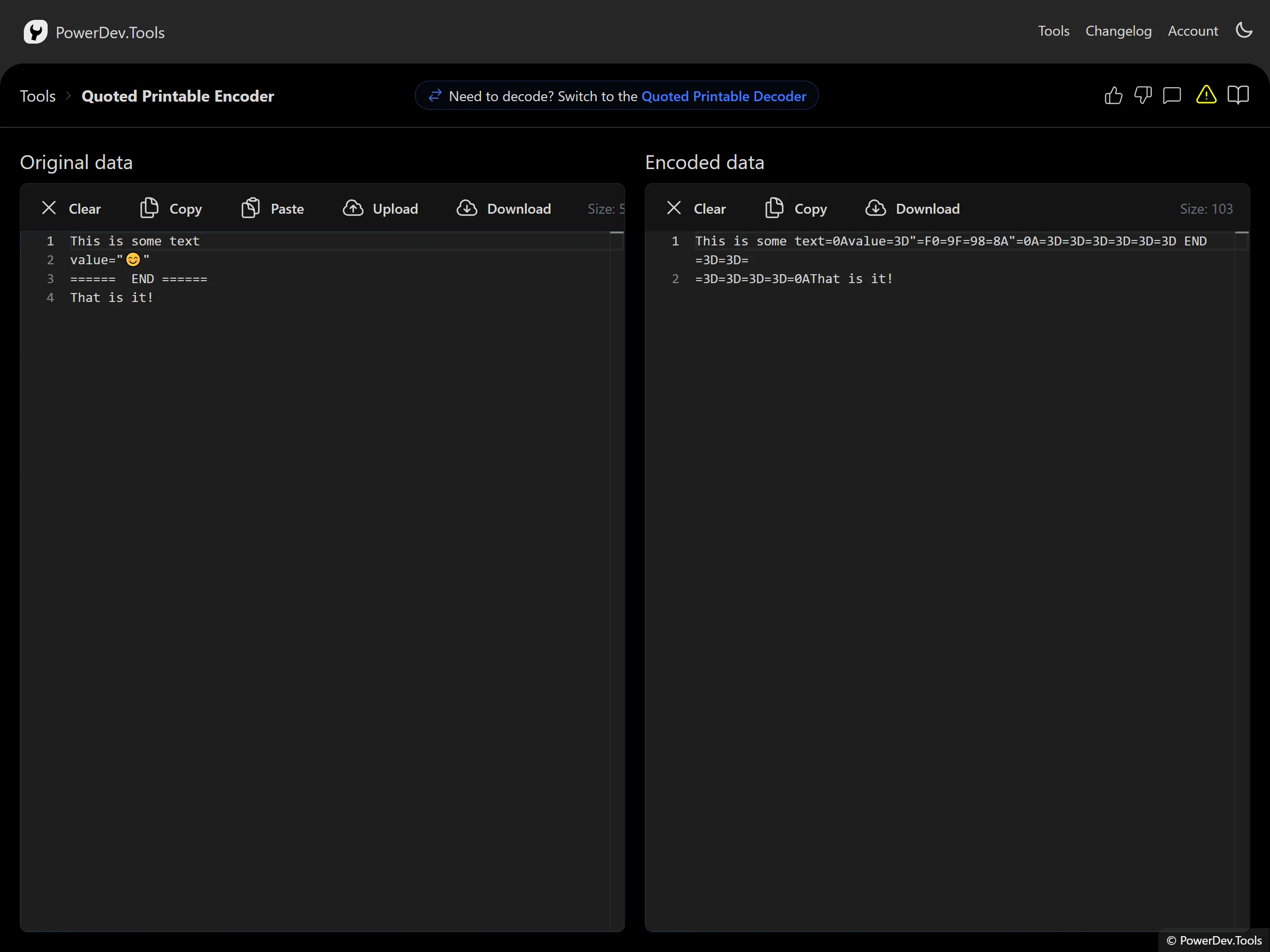1270x952 pixels.
Task: Click encoded line "=3D=3D=3D=3D=0AThat is it!"
Action: (794, 279)
